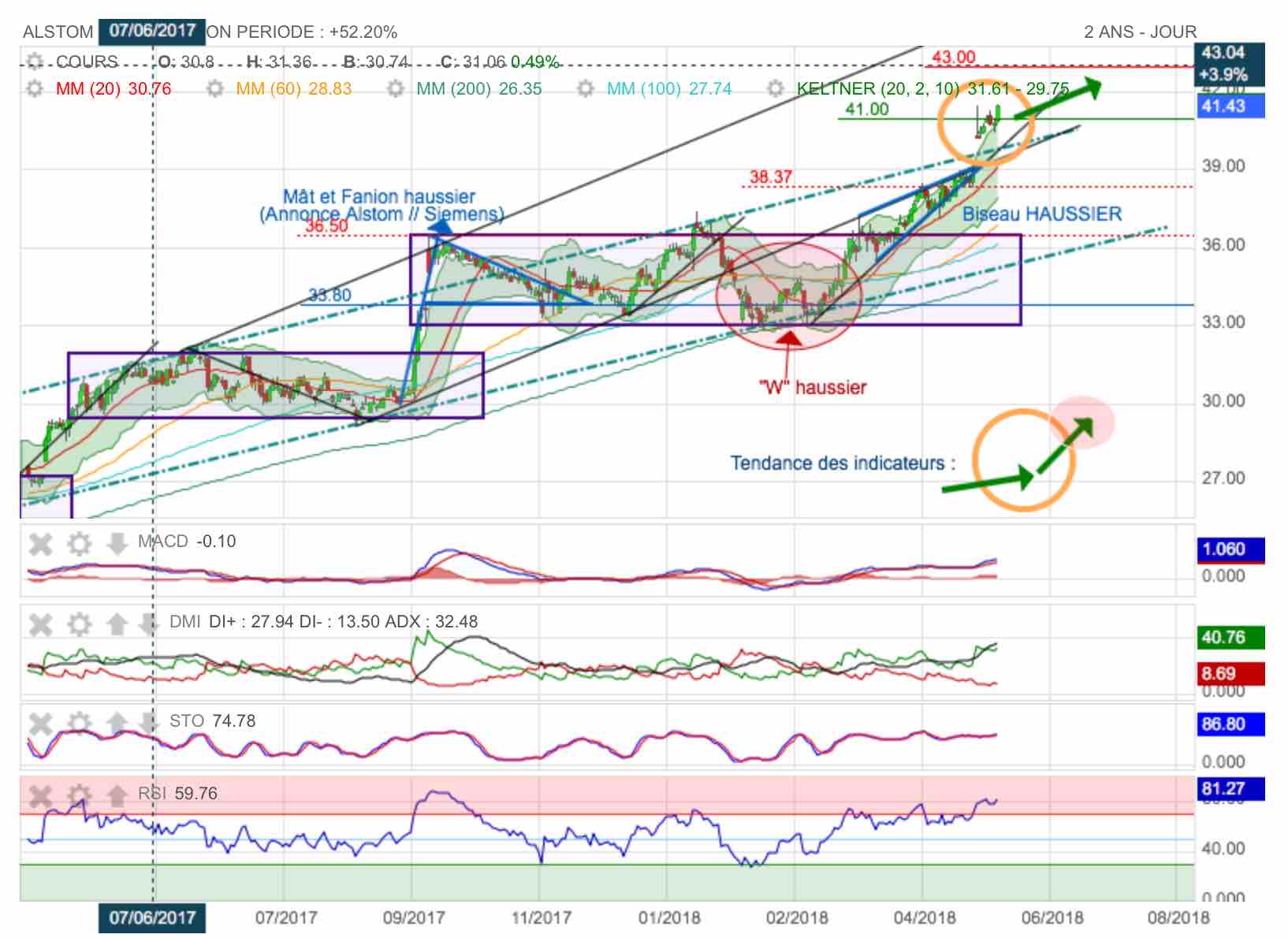Viewport: 1288px width, 938px height.
Task: Remove the DMI indicator panel
Action: [41, 624]
